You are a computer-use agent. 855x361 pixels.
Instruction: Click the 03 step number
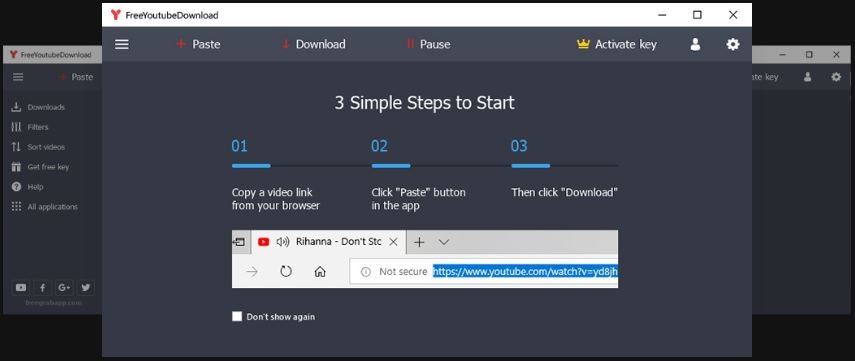click(x=519, y=146)
